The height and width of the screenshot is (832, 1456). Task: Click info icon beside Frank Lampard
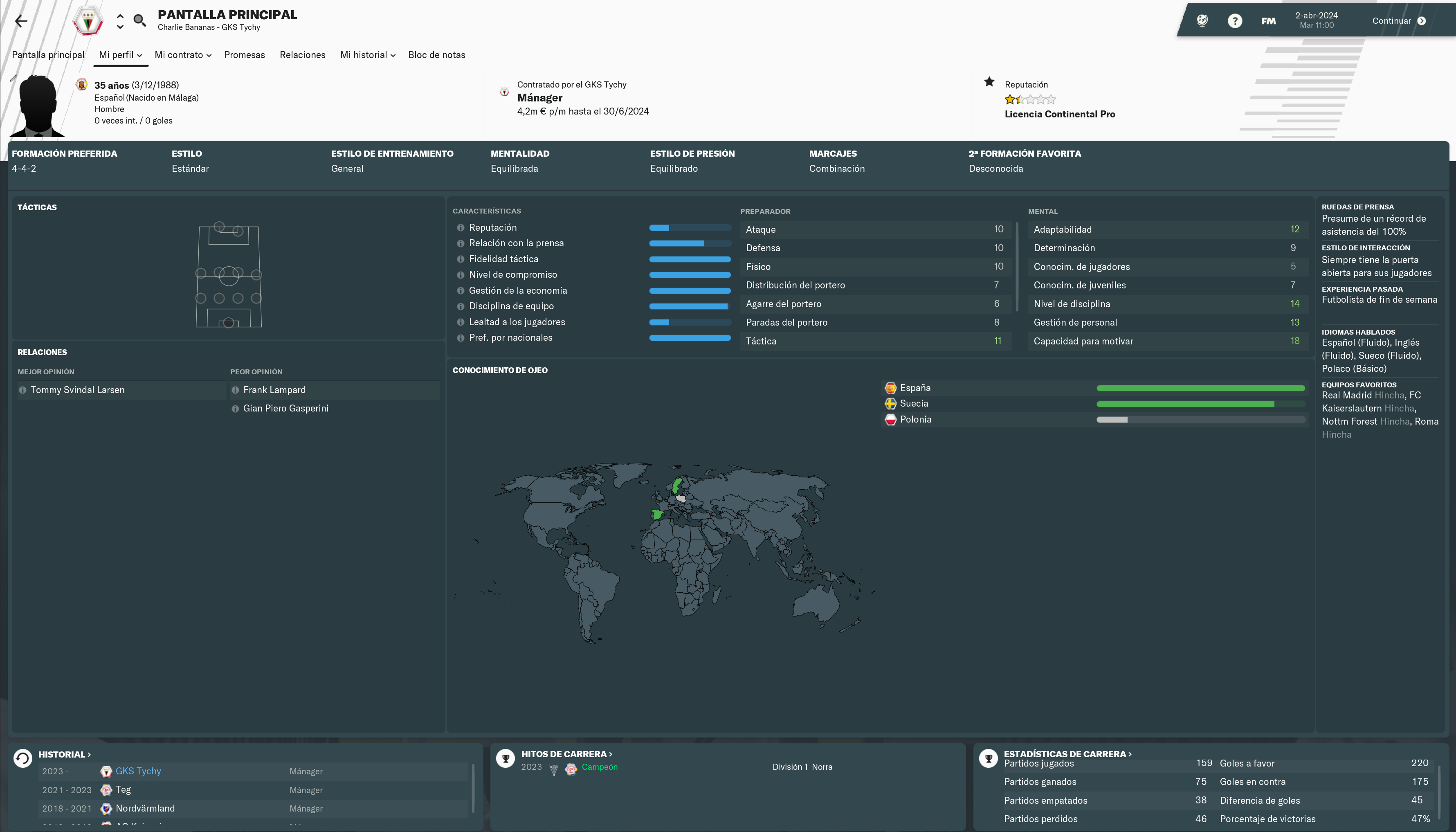point(235,390)
